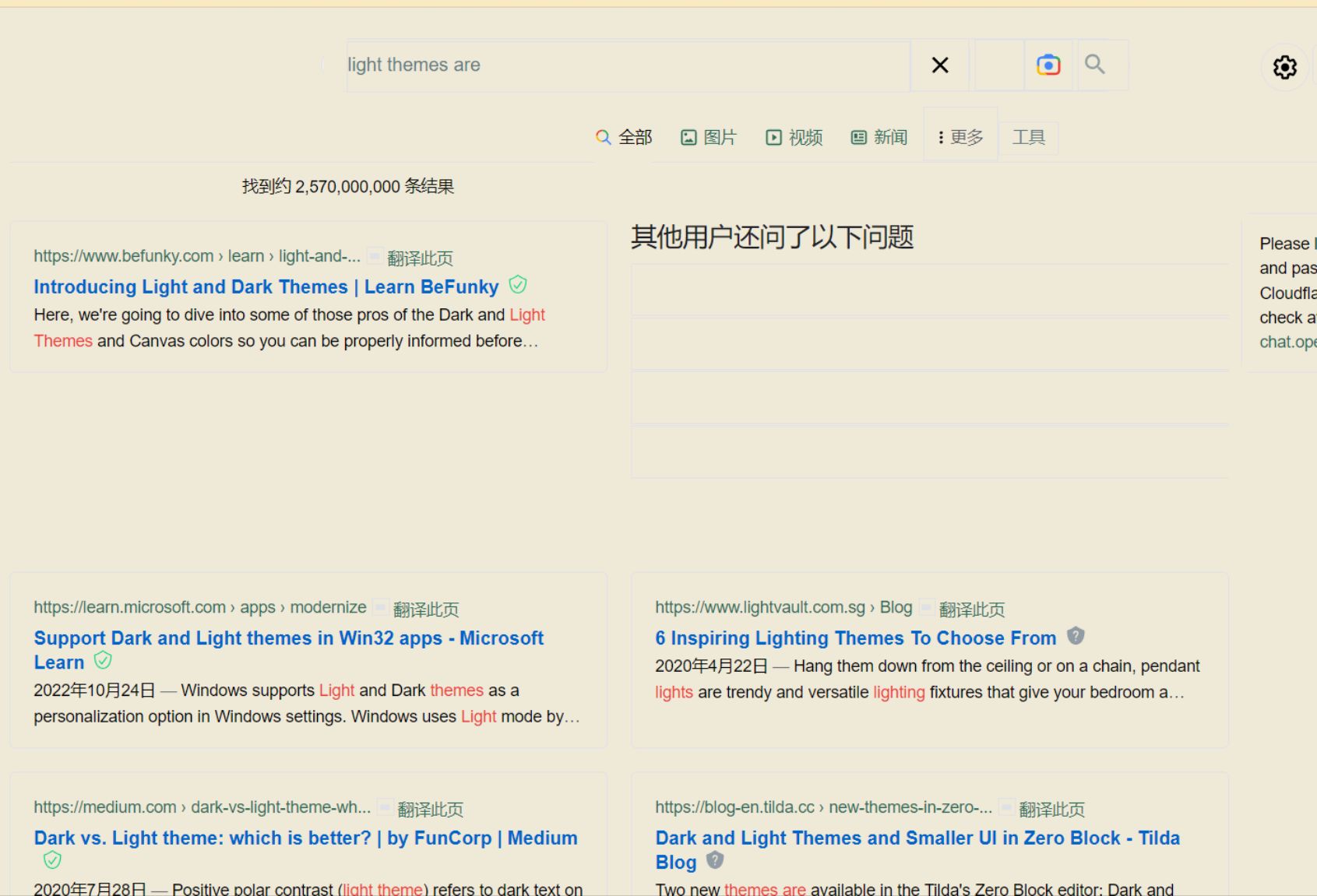Viewport: 1317px width, 896px height.
Task: Click the blog-en.tilda.cc result URL
Action: click(824, 807)
